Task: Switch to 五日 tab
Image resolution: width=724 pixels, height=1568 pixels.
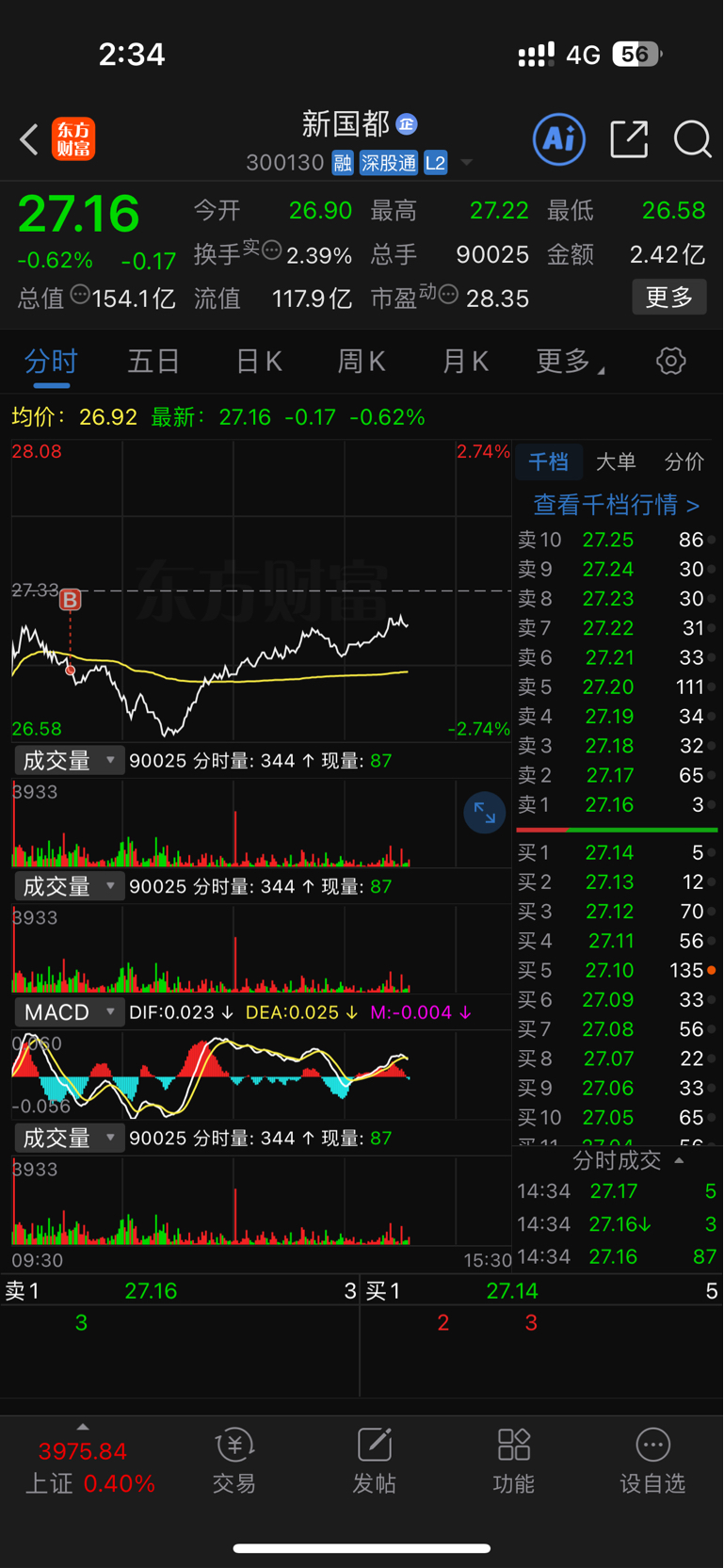Action: coord(153,361)
